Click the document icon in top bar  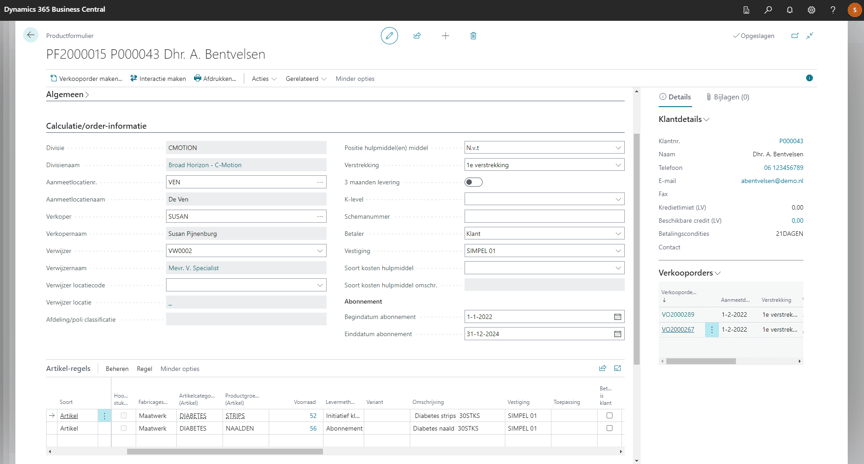pyautogui.click(x=746, y=10)
